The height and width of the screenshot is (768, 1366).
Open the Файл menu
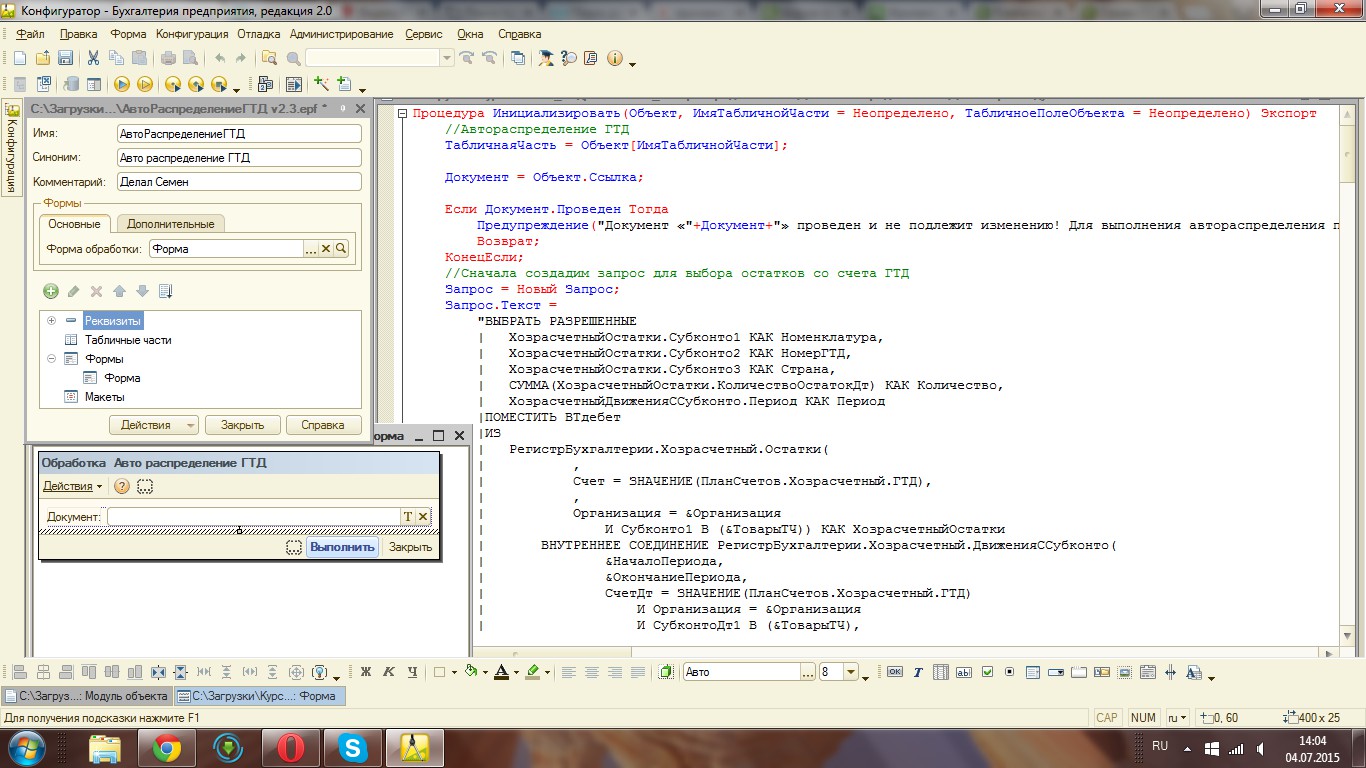30,34
